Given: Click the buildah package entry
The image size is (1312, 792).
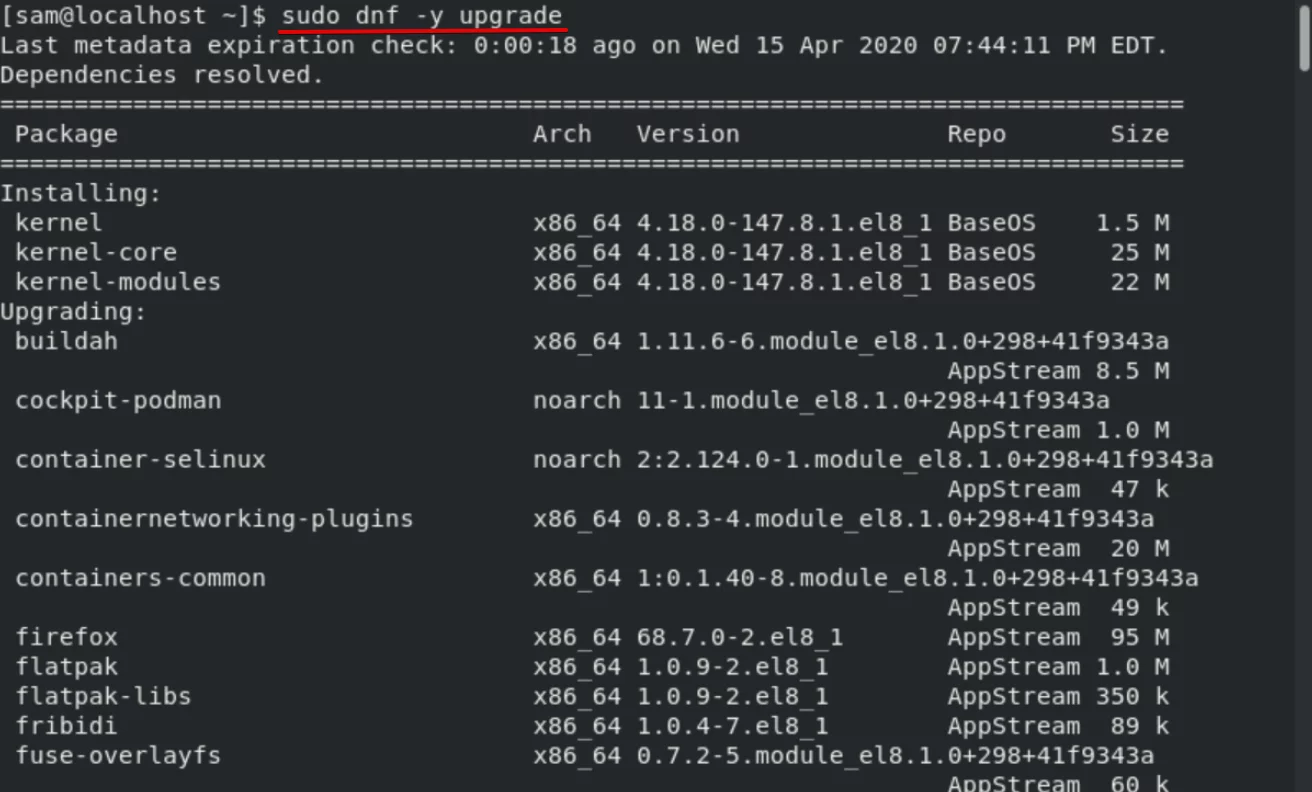Looking at the screenshot, I should tap(66, 341).
